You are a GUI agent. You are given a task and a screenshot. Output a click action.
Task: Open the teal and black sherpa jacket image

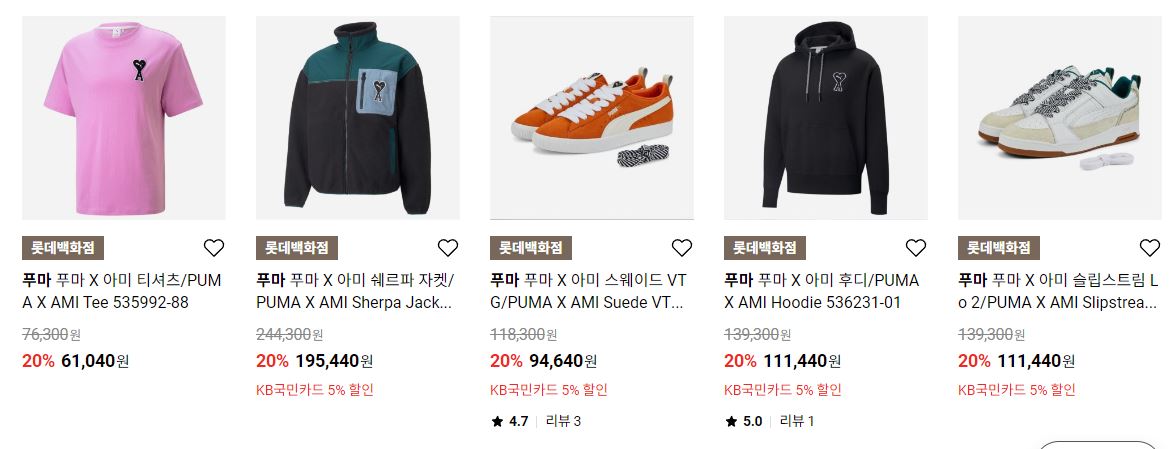pos(357,118)
